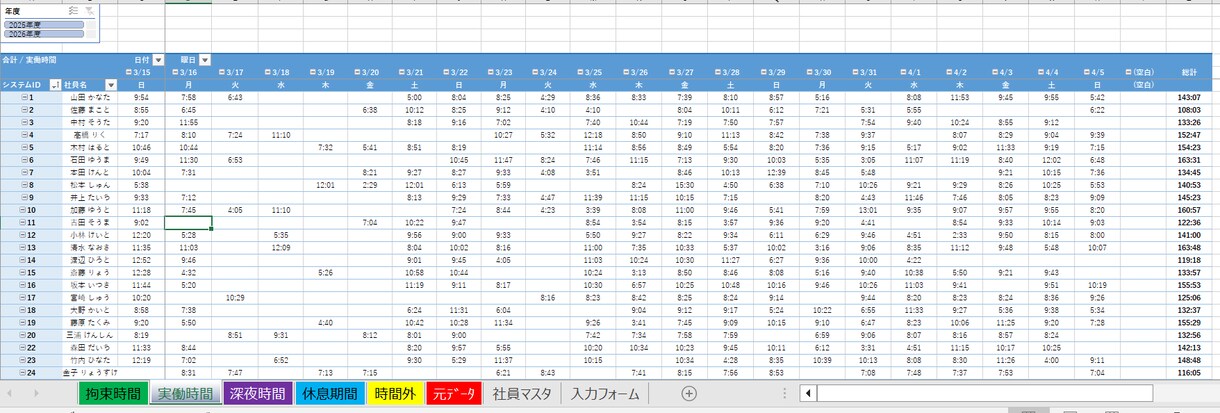Collapse the 3/20 date group
This screenshot has height=413, width=1220.
click(x=357, y=73)
